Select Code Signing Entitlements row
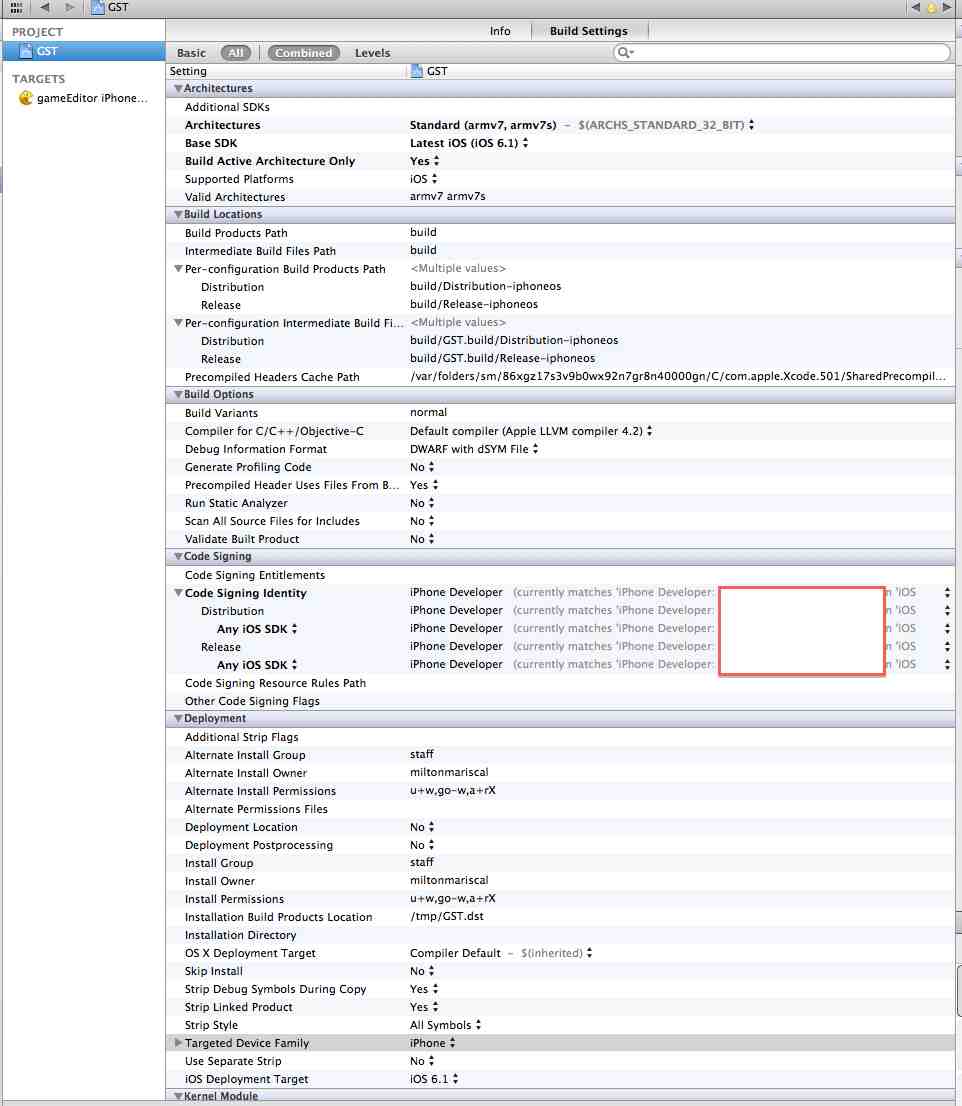962x1106 pixels. tap(561, 575)
